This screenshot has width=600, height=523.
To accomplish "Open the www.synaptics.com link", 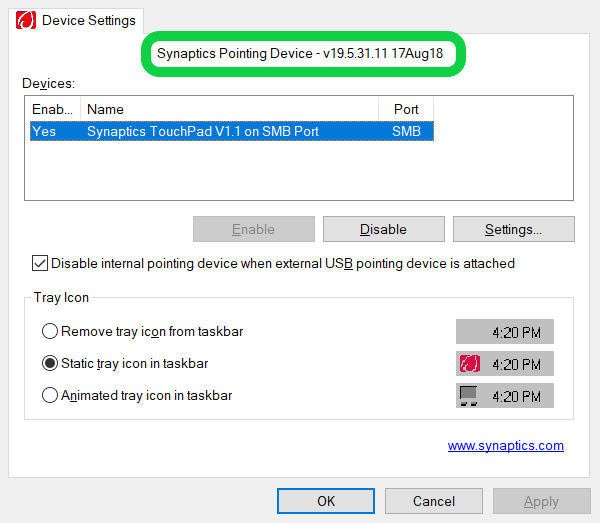I will (x=505, y=446).
